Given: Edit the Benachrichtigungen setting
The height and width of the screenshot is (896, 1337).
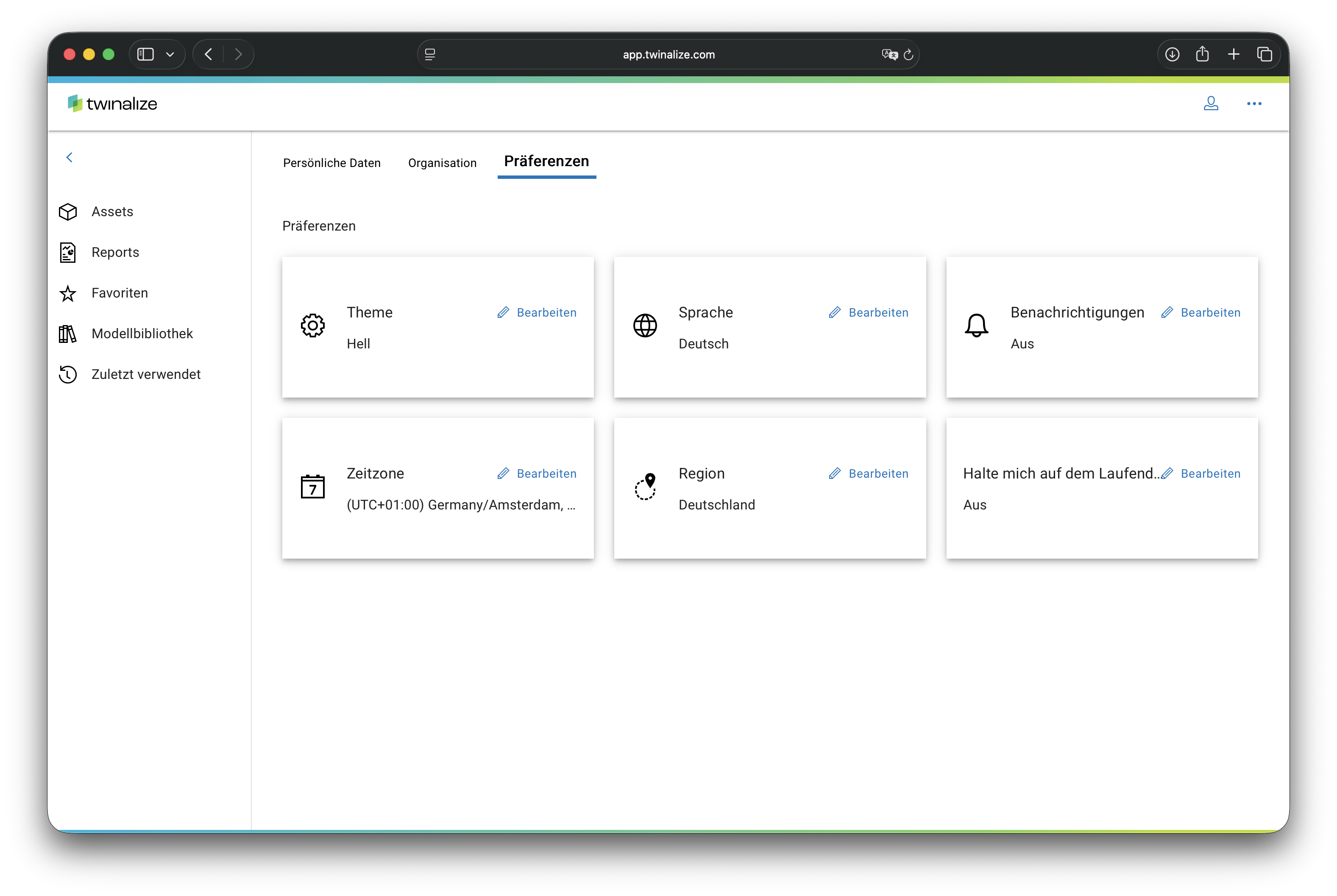Looking at the screenshot, I should coord(1201,312).
